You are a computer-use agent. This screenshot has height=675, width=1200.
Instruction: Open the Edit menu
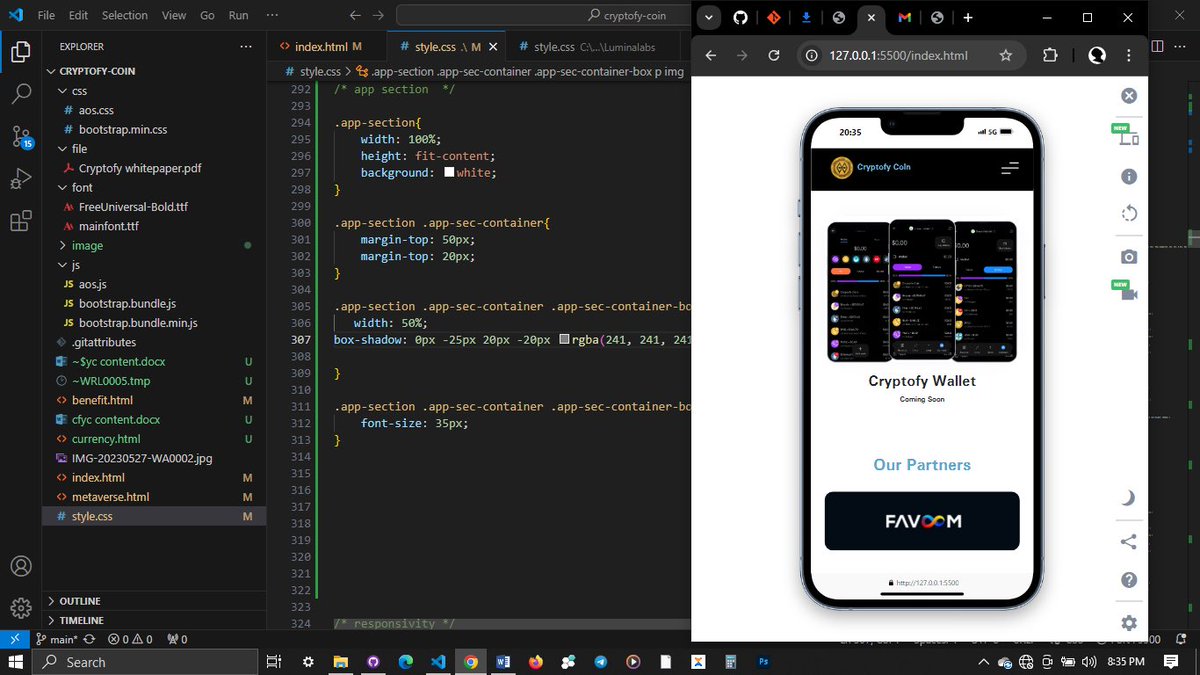(79, 16)
